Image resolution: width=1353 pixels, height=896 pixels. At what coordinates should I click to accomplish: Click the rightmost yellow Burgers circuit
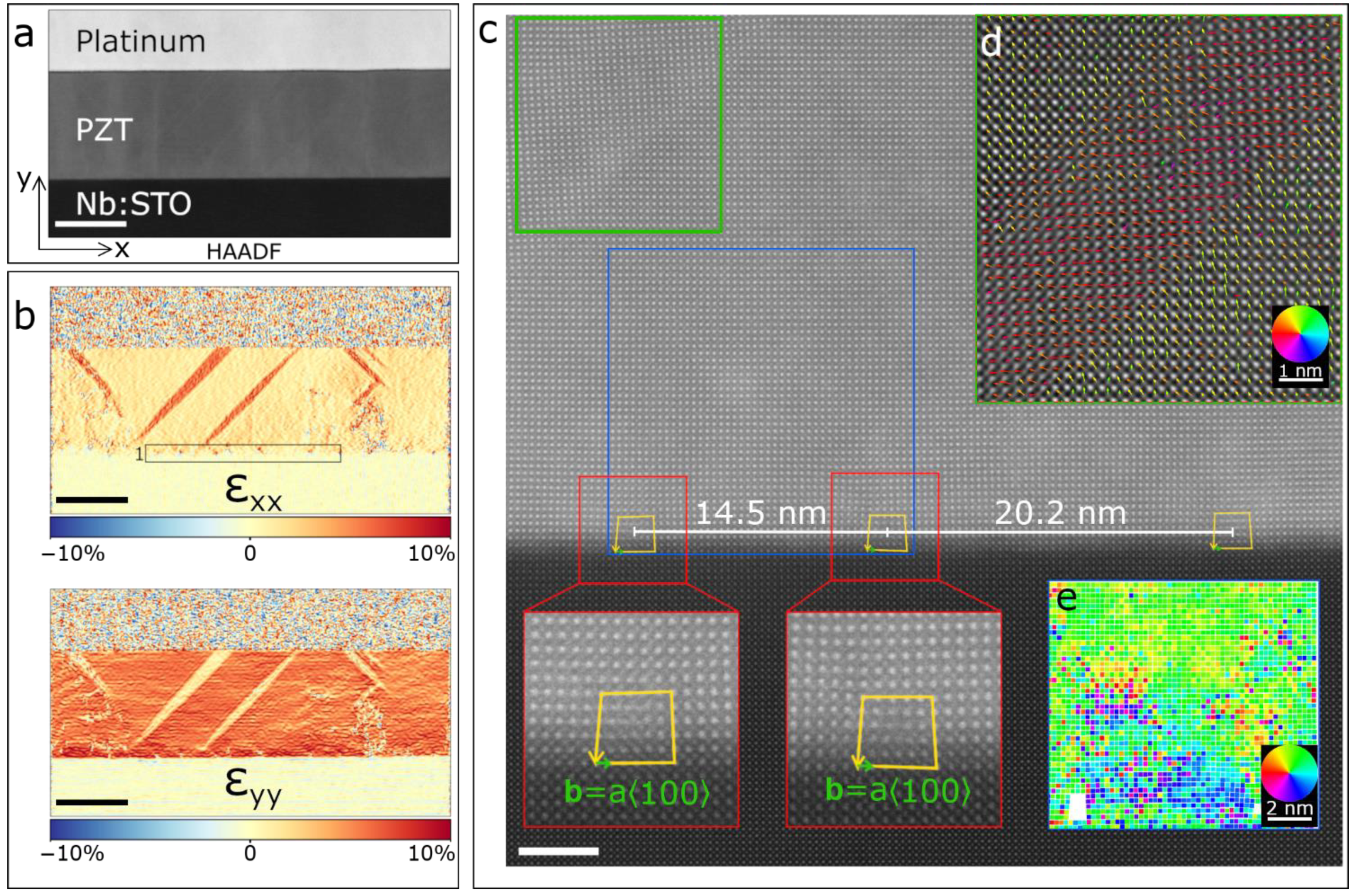coord(1233,532)
